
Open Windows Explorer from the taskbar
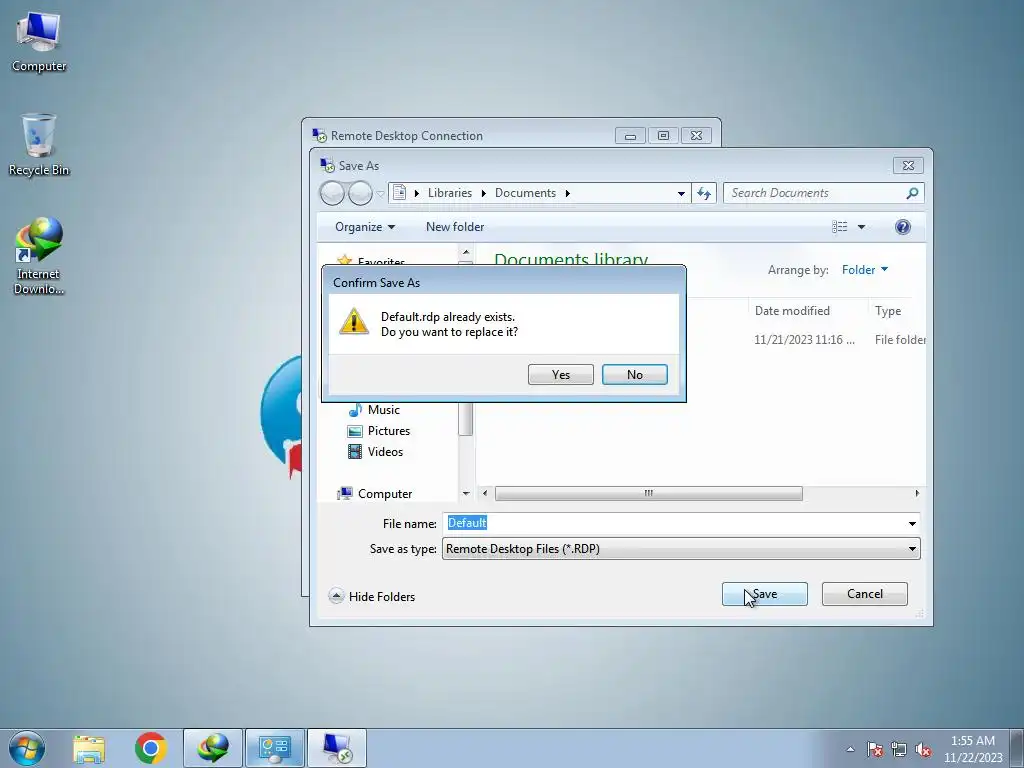pyautogui.click(x=89, y=748)
